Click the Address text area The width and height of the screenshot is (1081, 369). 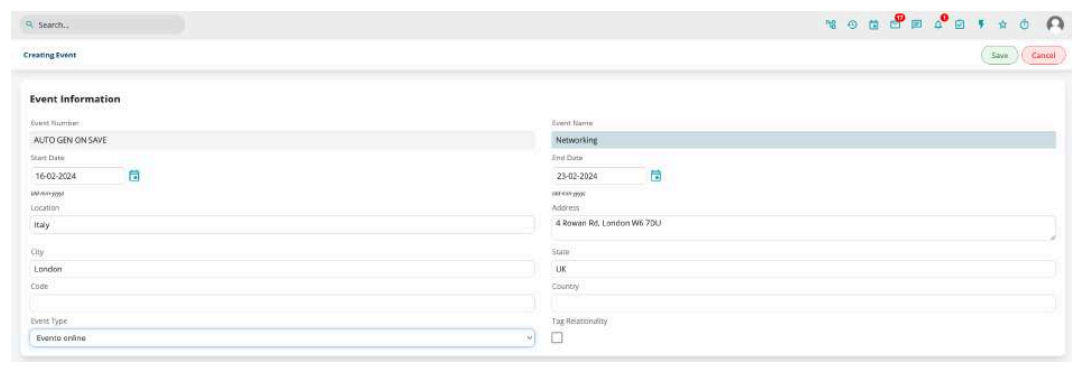click(x=803, y=228)
